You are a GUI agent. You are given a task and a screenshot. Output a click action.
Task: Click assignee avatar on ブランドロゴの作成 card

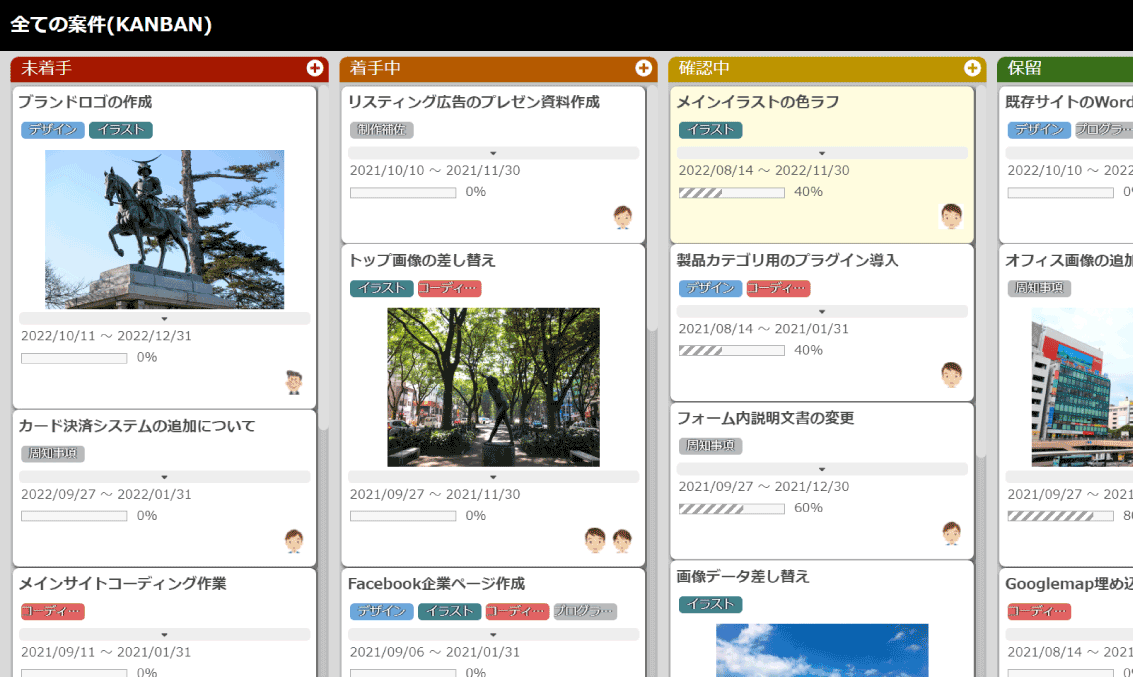click(293, 382)
